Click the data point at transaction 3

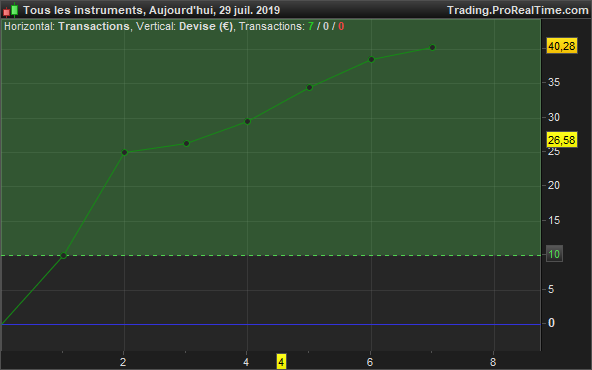coord(186,143)
